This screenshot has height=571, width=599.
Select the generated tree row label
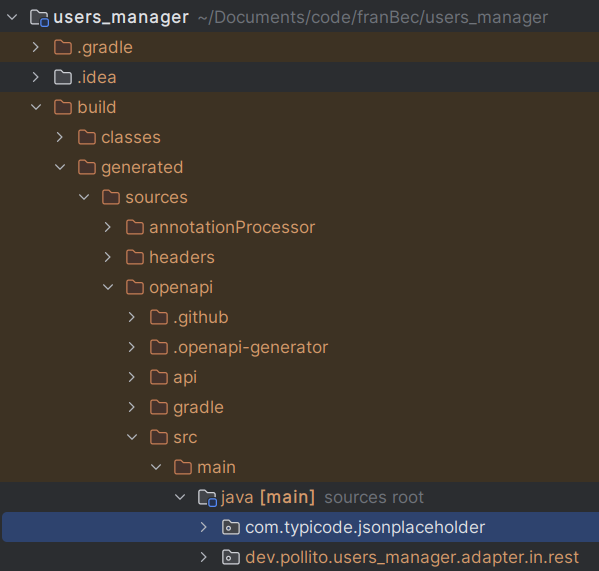point(142,168)
